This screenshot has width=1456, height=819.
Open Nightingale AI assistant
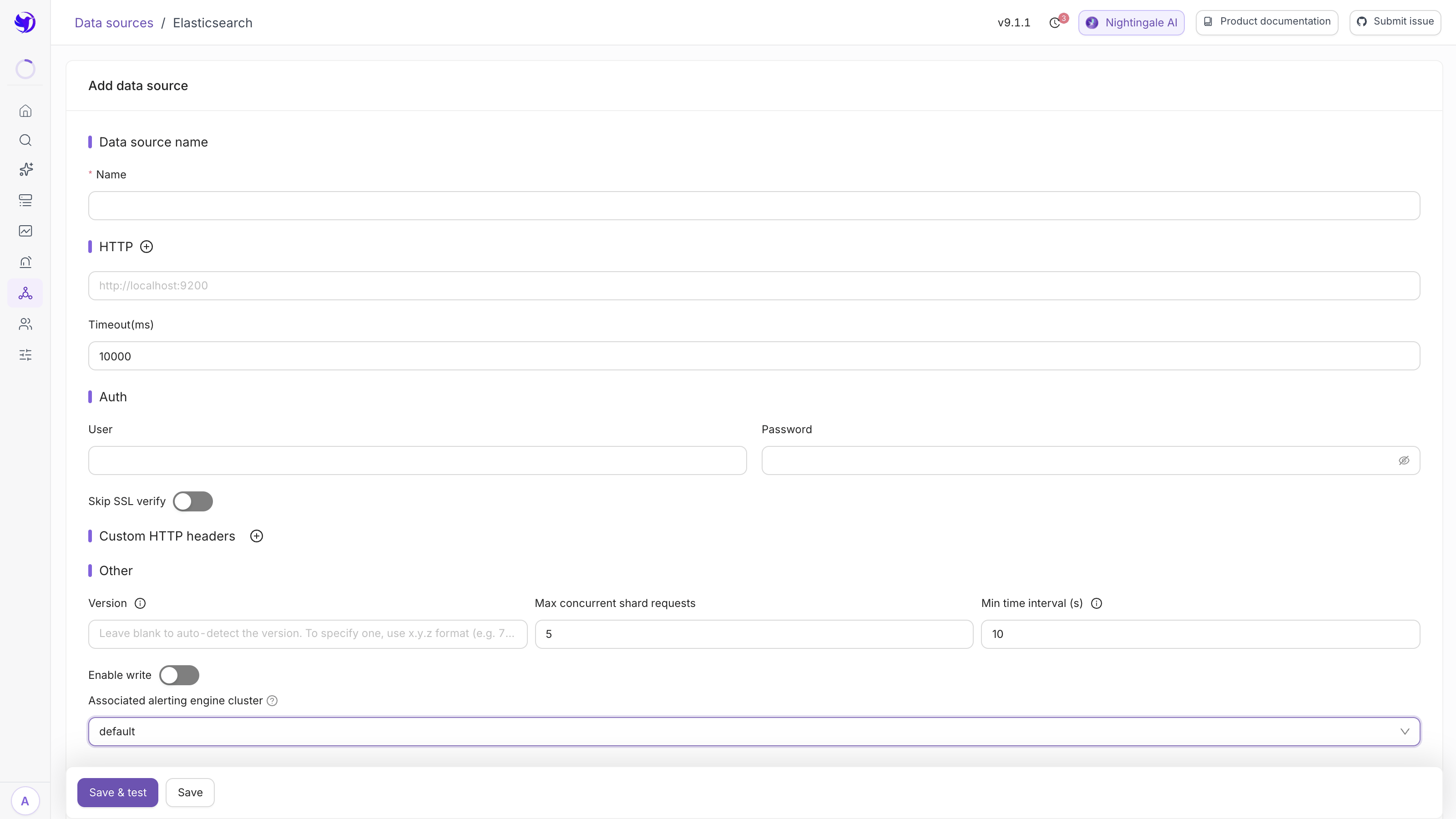pyautogui.click(x=1132, y=23)
